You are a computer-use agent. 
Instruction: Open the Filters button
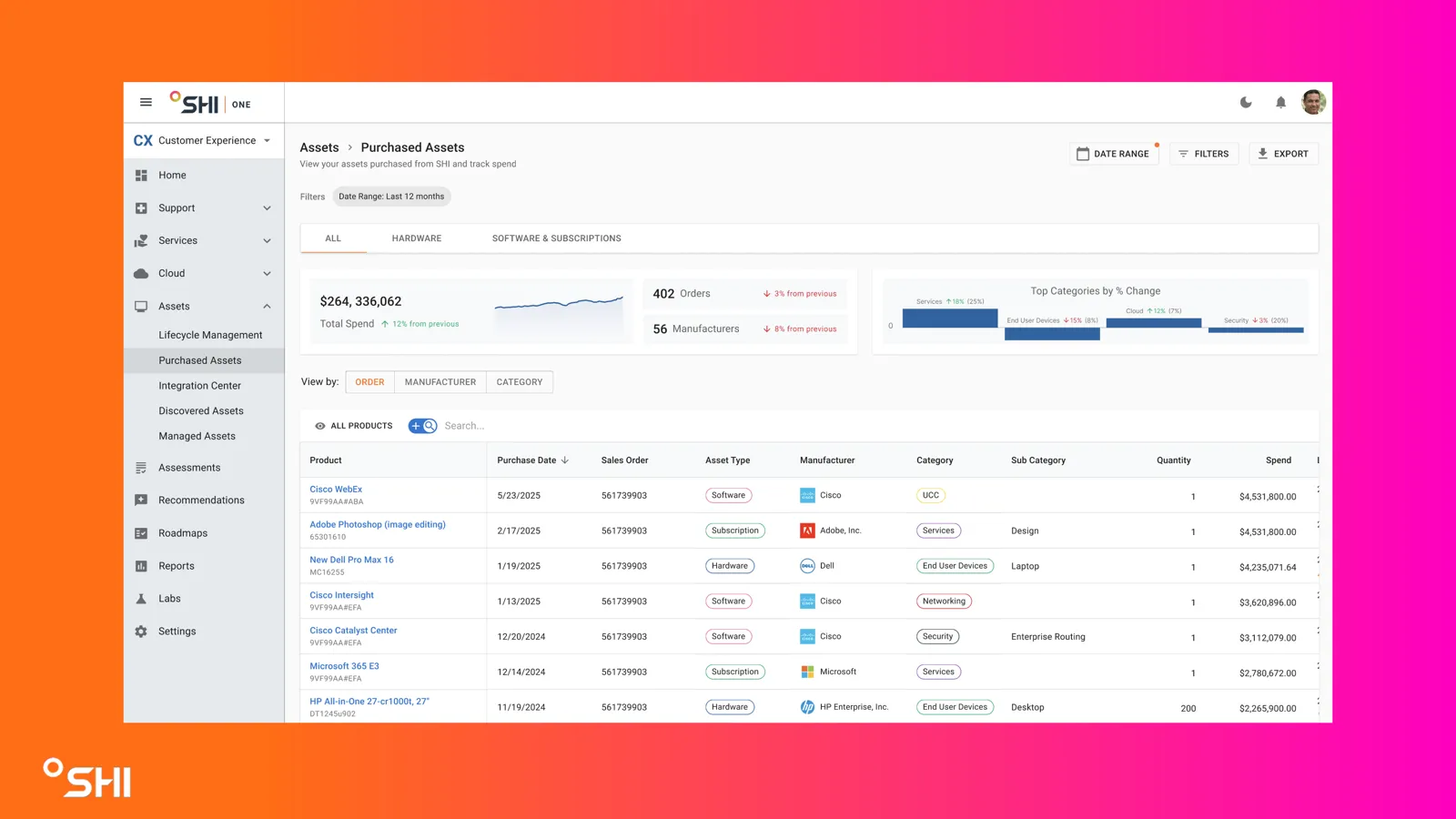tap(1204, 154)
